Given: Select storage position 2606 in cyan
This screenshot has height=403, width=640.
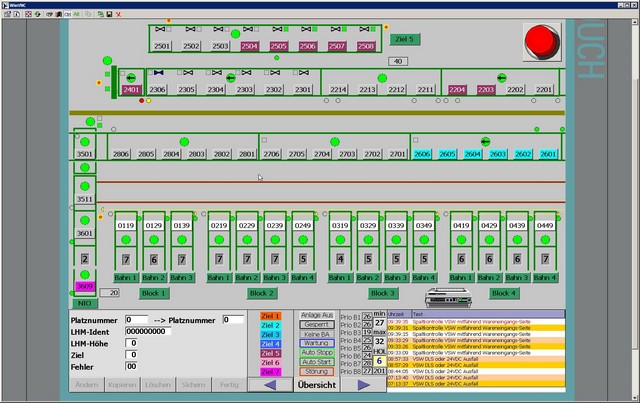Looking at the screenshot, I should pos(423,154).
